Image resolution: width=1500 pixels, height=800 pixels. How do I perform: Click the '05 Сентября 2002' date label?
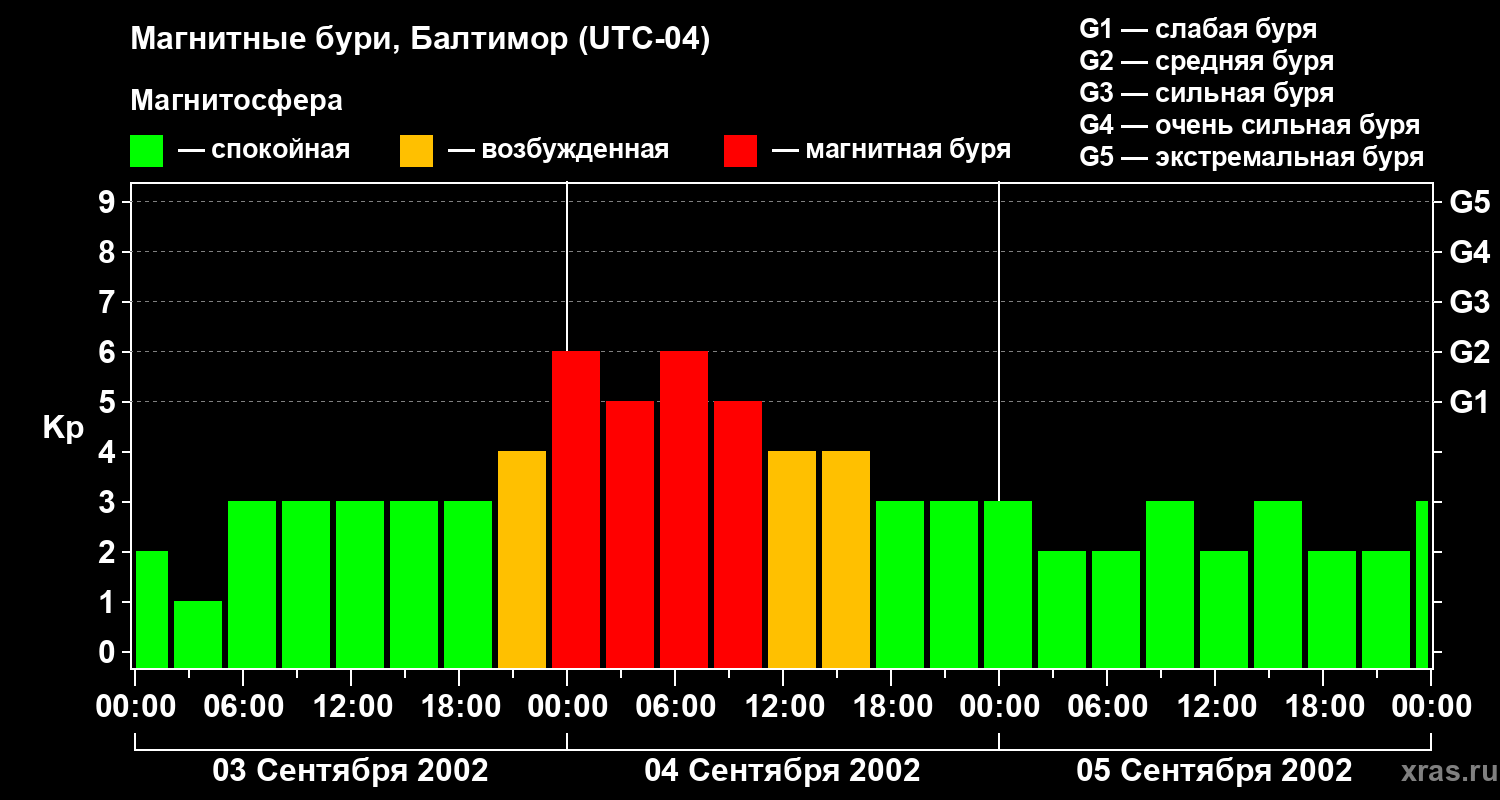point(1214,771)
